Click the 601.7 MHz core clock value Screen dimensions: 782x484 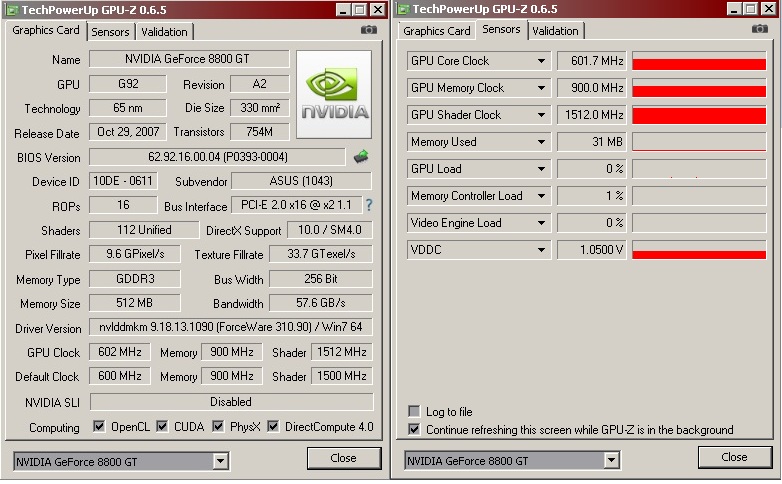[x=591, y=61]
